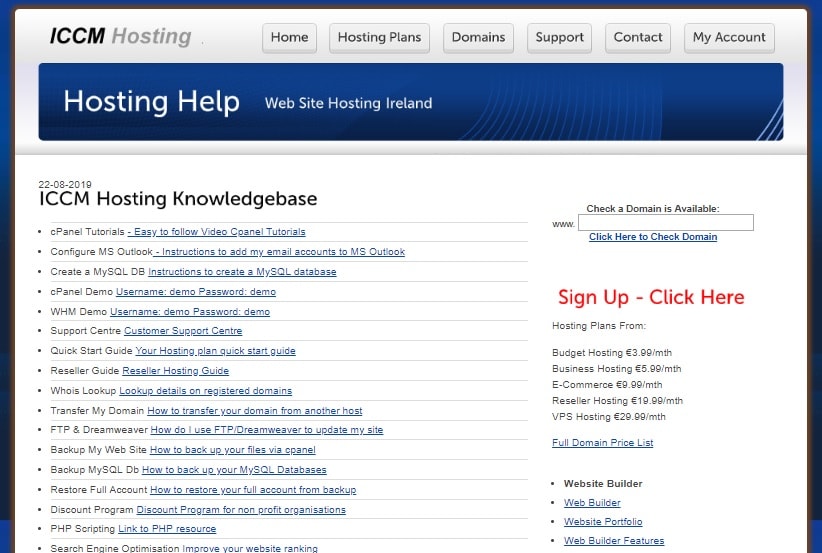The width and height of the screenshot is (822, 553).
Task: Click the Reseller Hosting €19.99/mth text
Action: [x=618, y=400]
